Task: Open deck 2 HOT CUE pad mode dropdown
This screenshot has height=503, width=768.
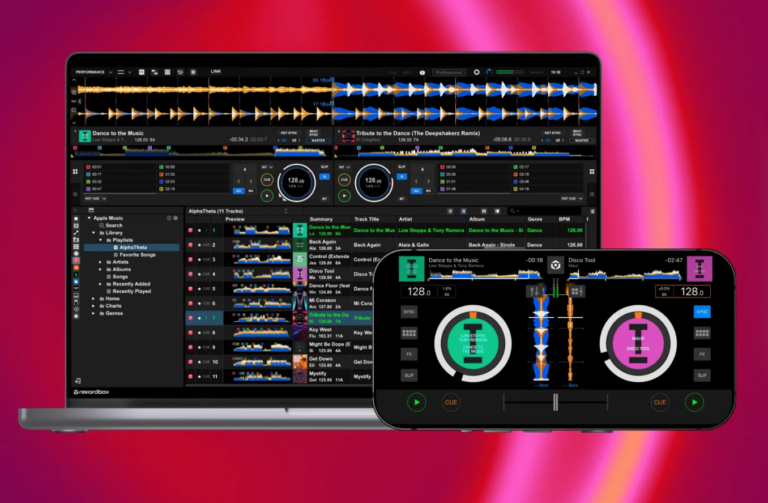Action: 572,198
